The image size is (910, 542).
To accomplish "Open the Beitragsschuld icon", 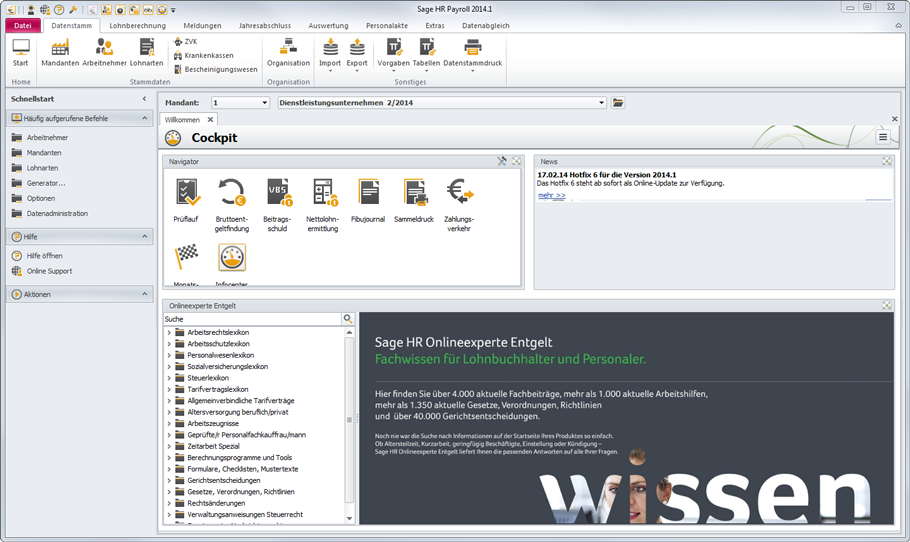I will click(x=277, y=194).
